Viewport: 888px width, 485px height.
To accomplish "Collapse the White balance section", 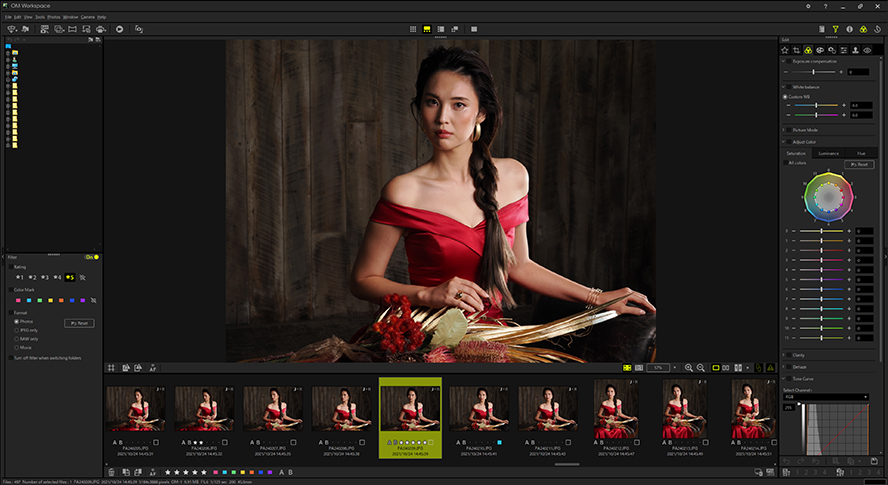I will [784, 87].
